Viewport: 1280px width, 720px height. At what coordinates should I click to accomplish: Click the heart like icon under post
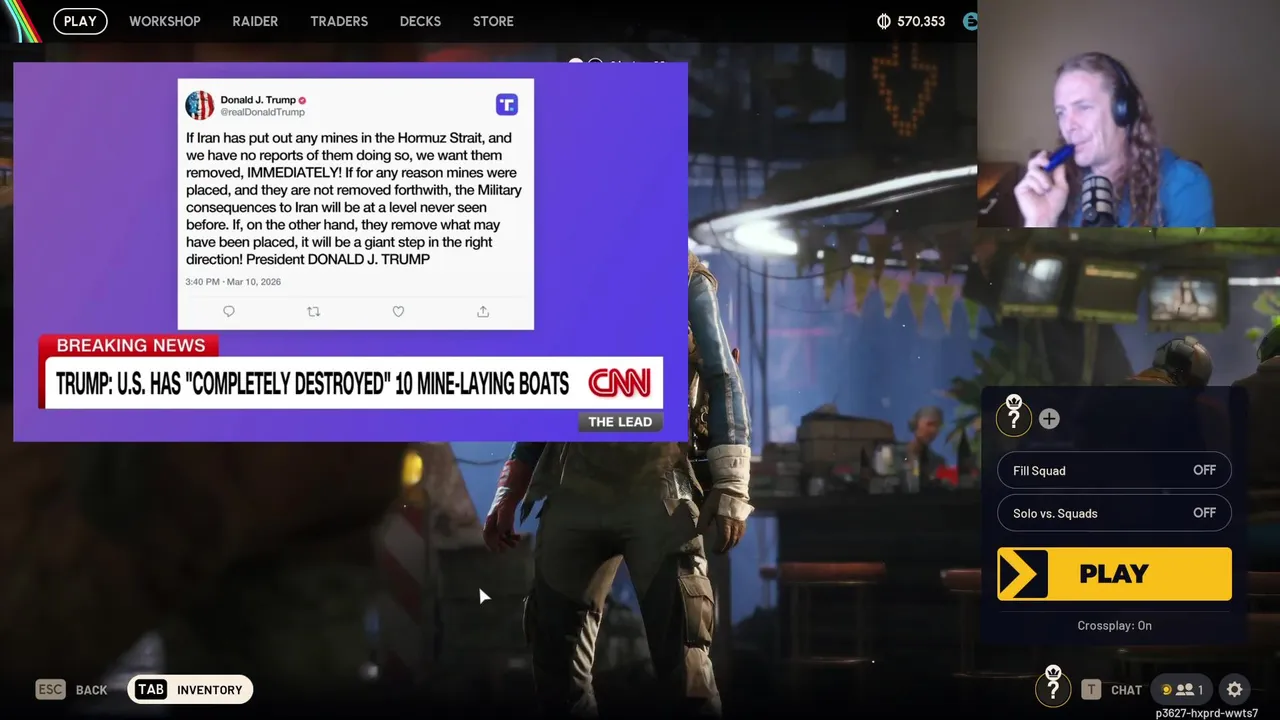click(x=398, y=312)
